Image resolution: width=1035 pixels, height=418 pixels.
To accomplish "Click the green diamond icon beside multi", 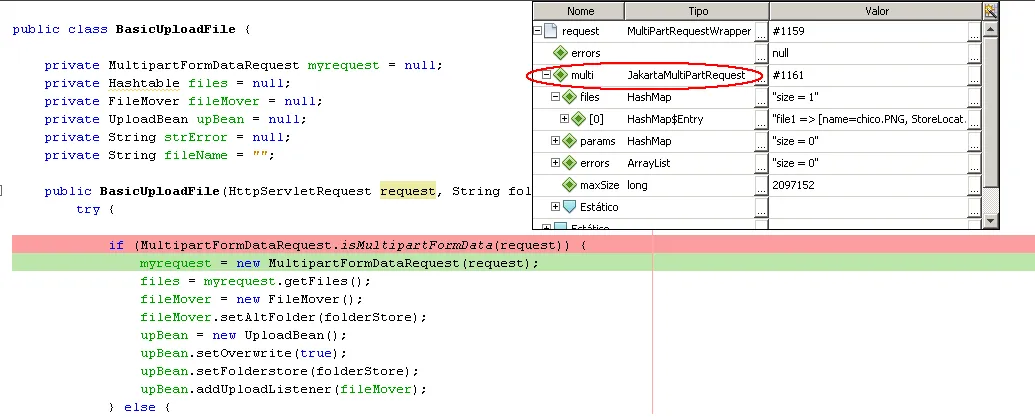I will tap(560, 75).
